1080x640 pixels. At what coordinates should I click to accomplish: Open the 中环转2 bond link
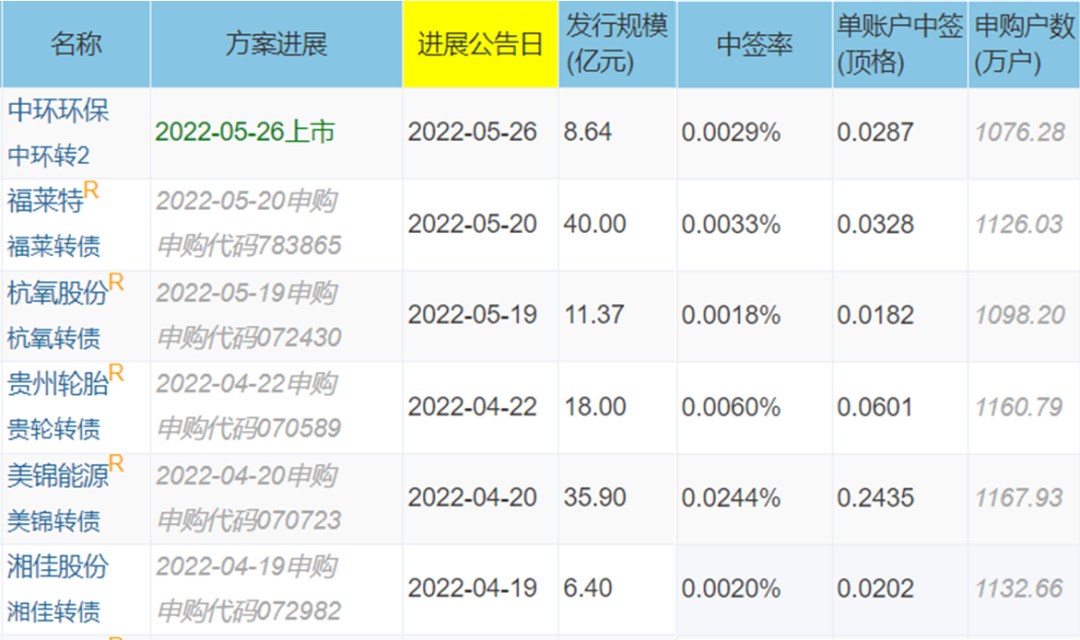(x=48, y=156)
